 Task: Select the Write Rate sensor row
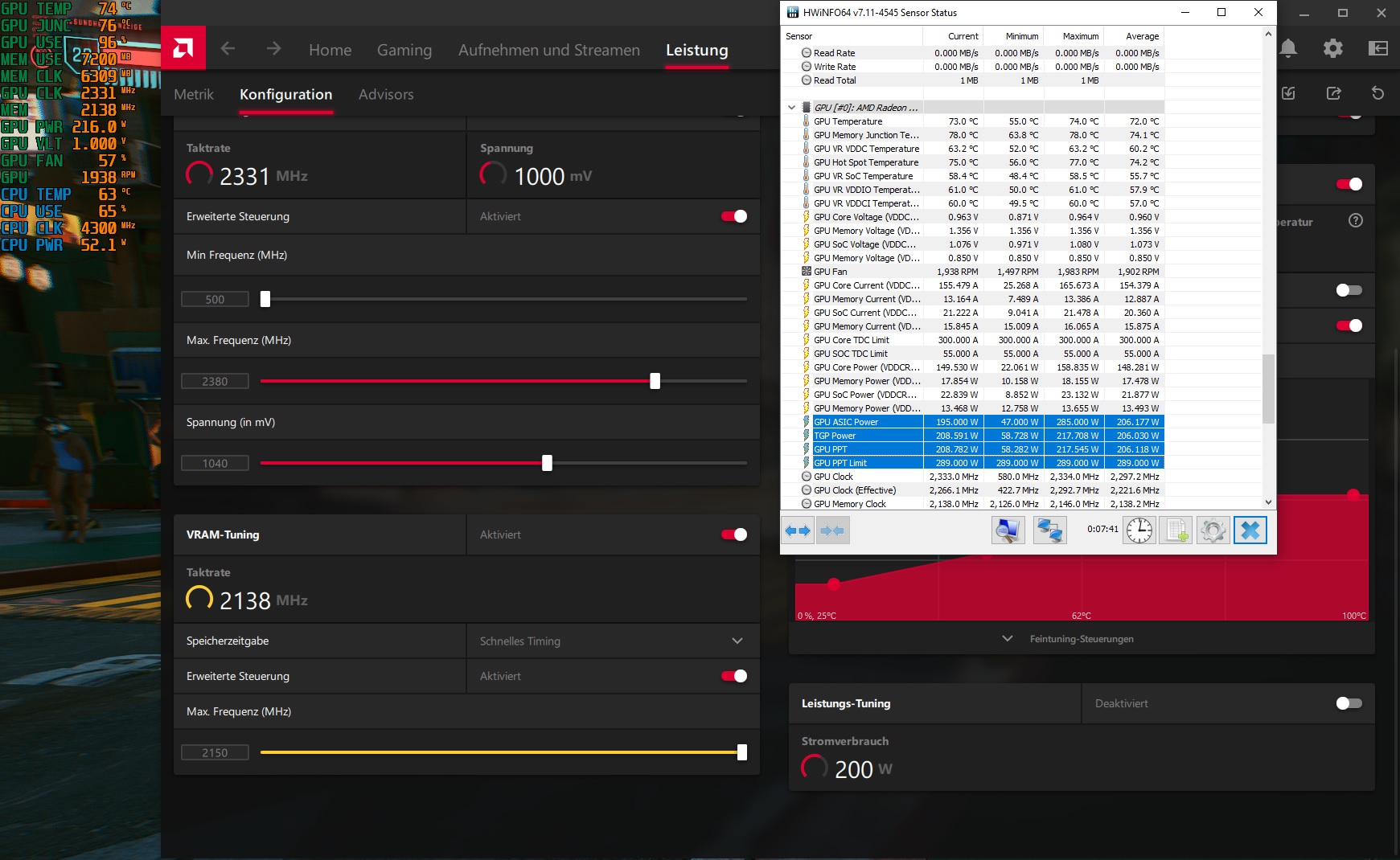(x=973, y=67)
